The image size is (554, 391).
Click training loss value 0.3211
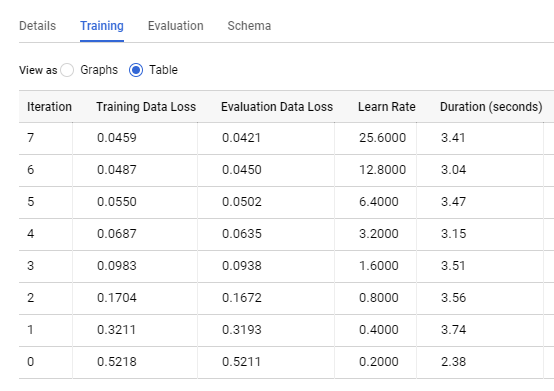click(117, 330)
